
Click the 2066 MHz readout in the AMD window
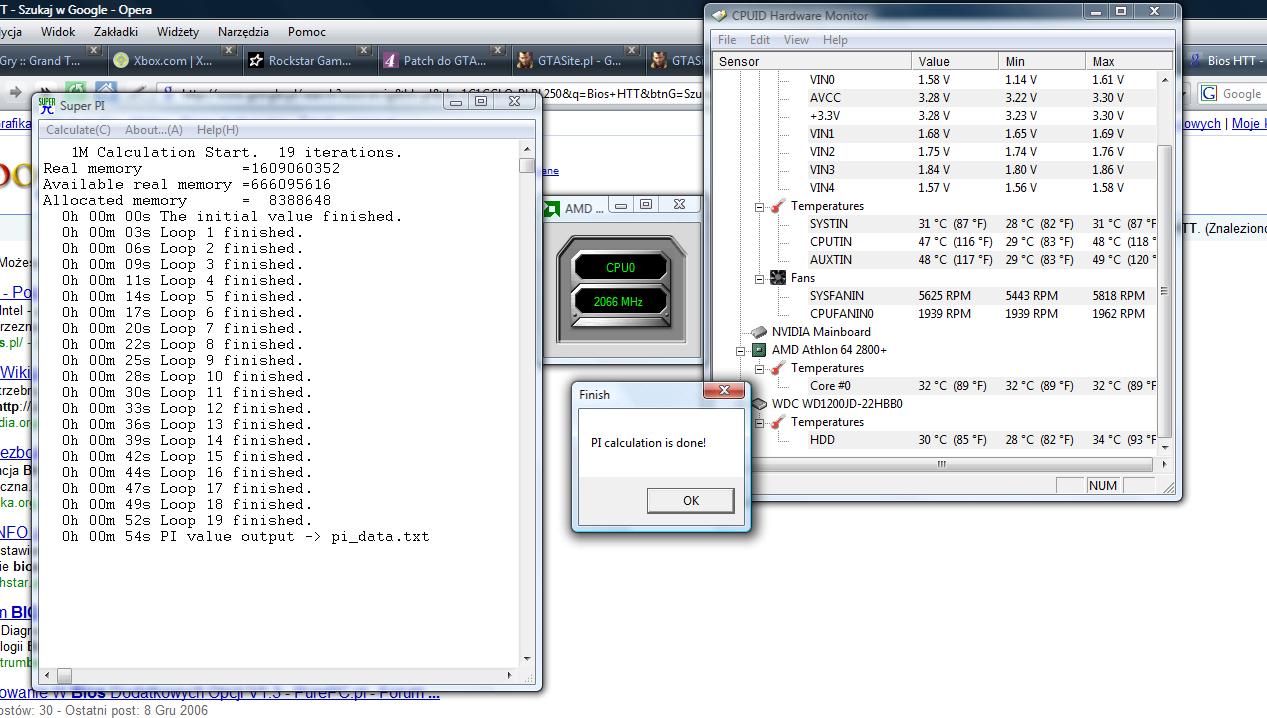click(x=620, y=301)
